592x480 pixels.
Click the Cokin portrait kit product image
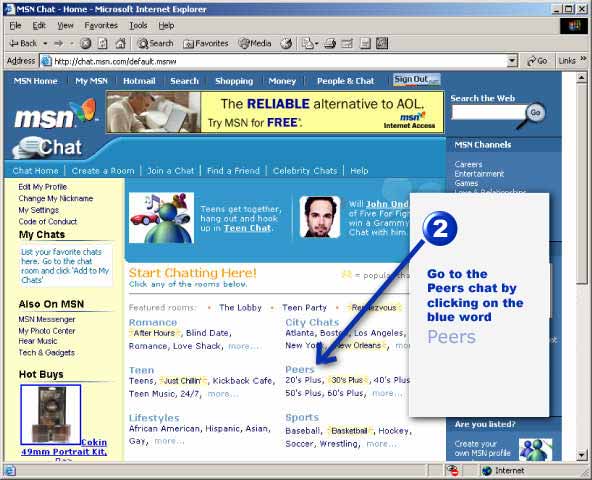tap(51, 414)
